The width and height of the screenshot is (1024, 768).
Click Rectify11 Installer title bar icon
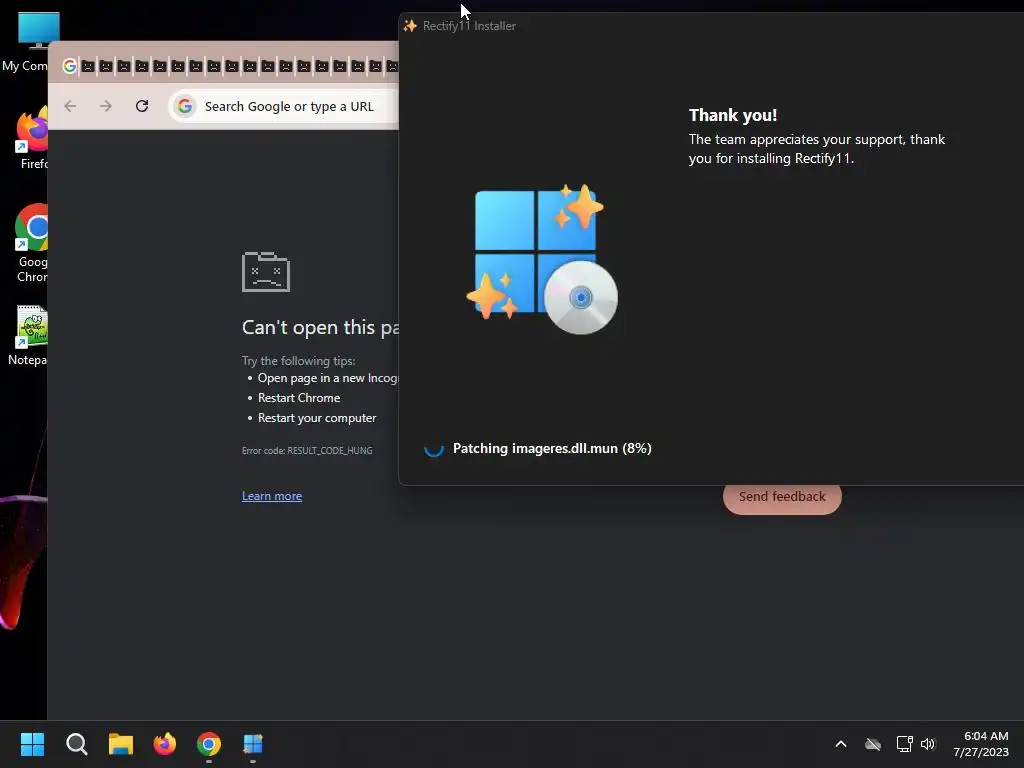point(410,26)
